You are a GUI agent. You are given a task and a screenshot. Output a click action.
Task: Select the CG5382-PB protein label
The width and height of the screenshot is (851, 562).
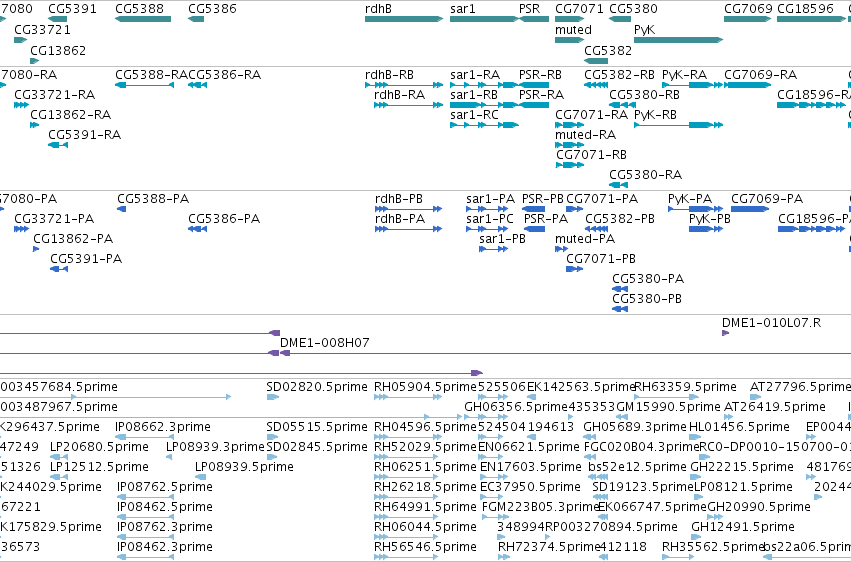point(620,219)
